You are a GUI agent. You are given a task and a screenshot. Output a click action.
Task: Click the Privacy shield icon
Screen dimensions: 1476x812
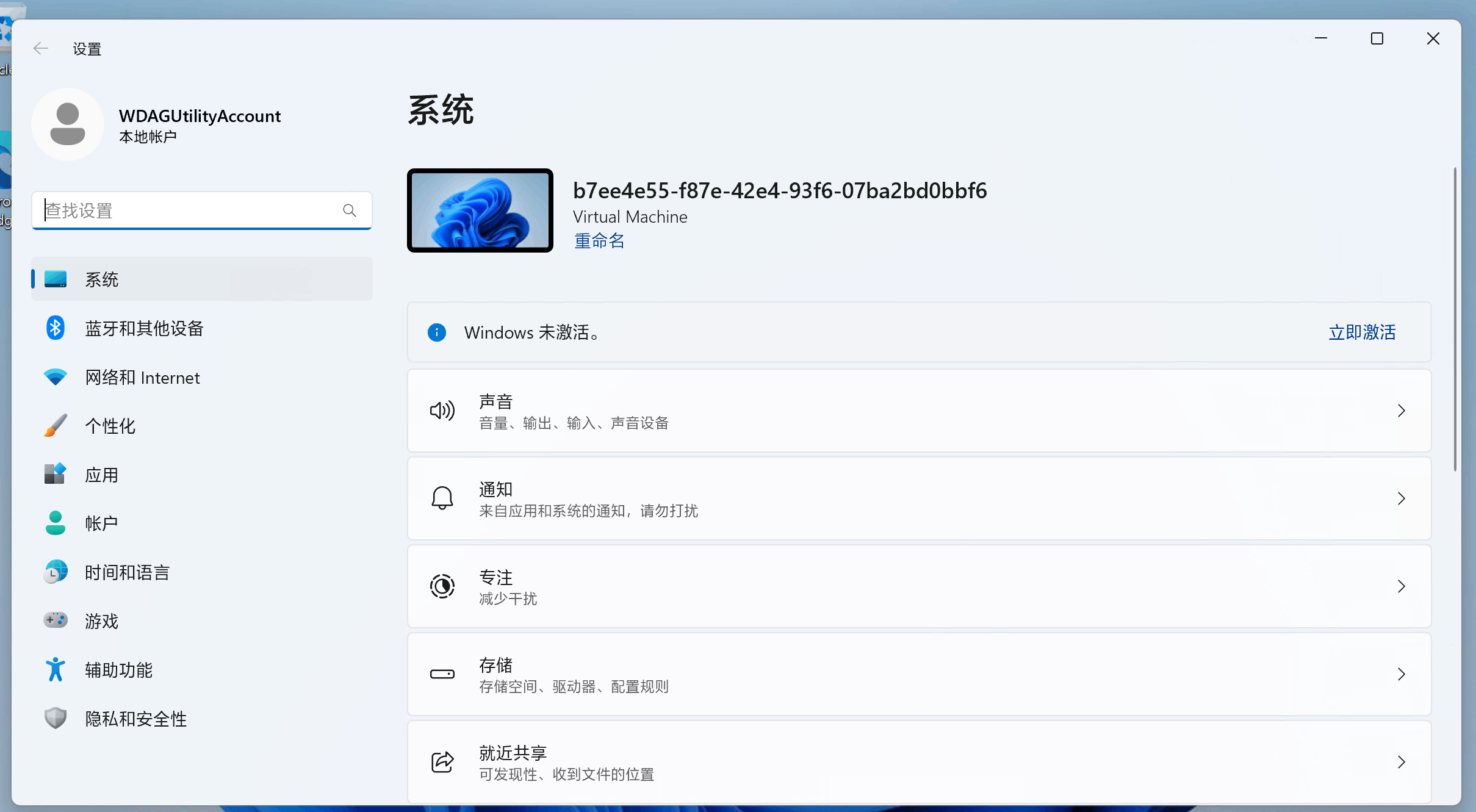(x=56, y=718)
